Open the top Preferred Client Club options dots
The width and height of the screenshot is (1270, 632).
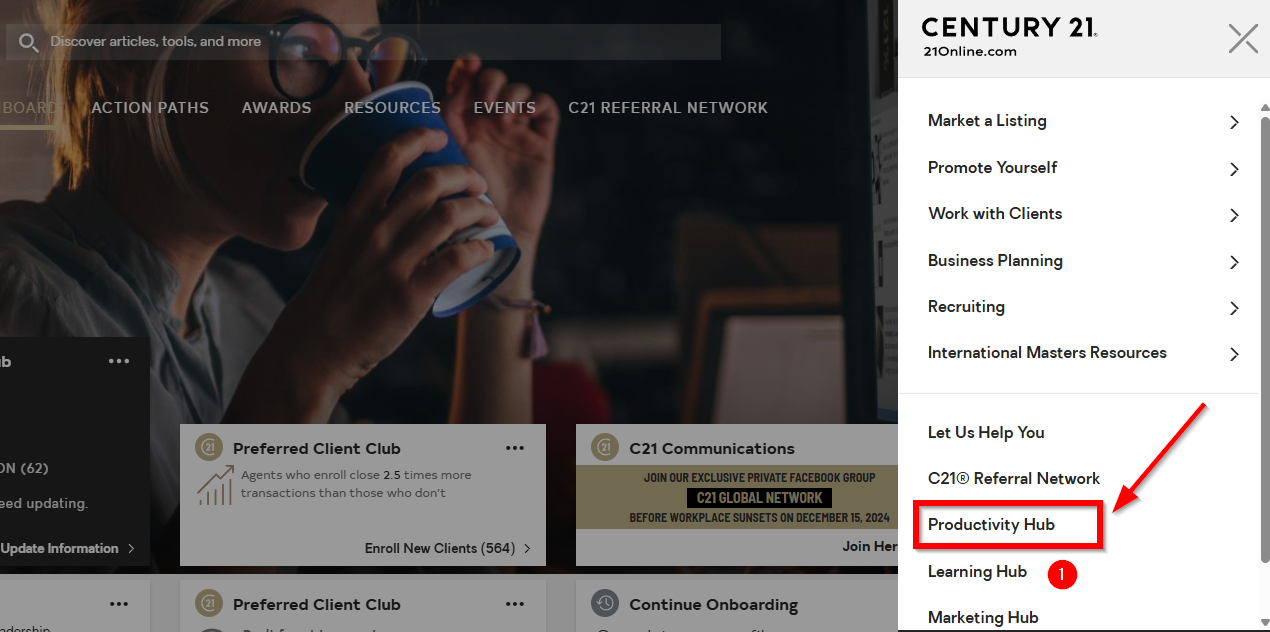[515, 448]
